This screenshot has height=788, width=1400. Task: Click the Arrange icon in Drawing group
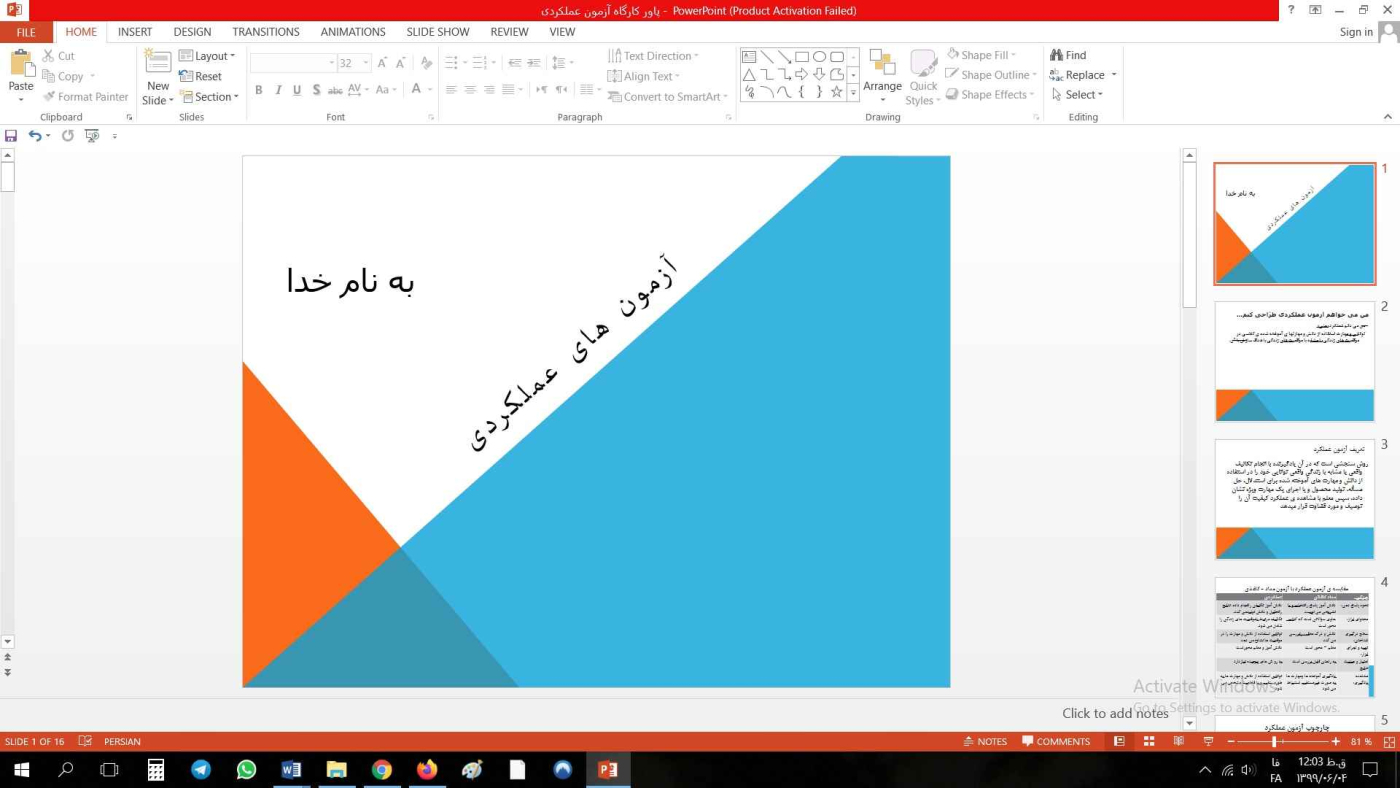pos(882,64)
